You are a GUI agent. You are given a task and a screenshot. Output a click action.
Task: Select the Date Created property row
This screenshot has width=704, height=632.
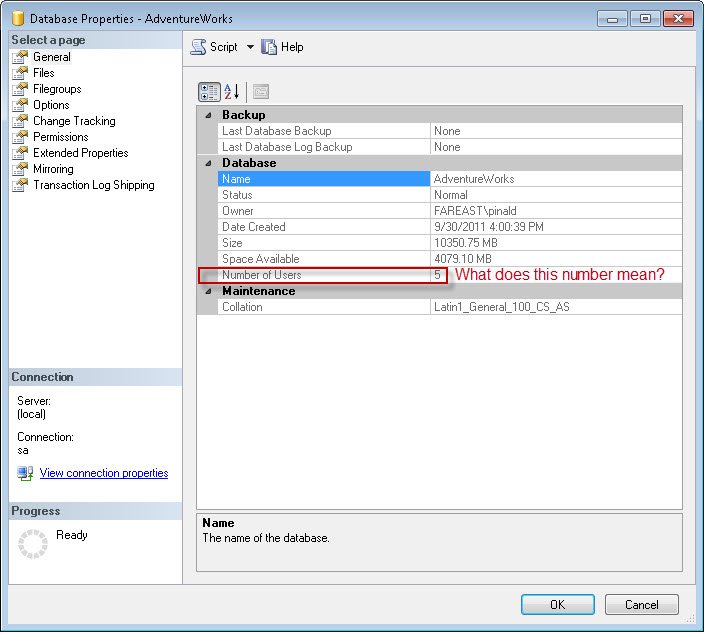point(449,227)
